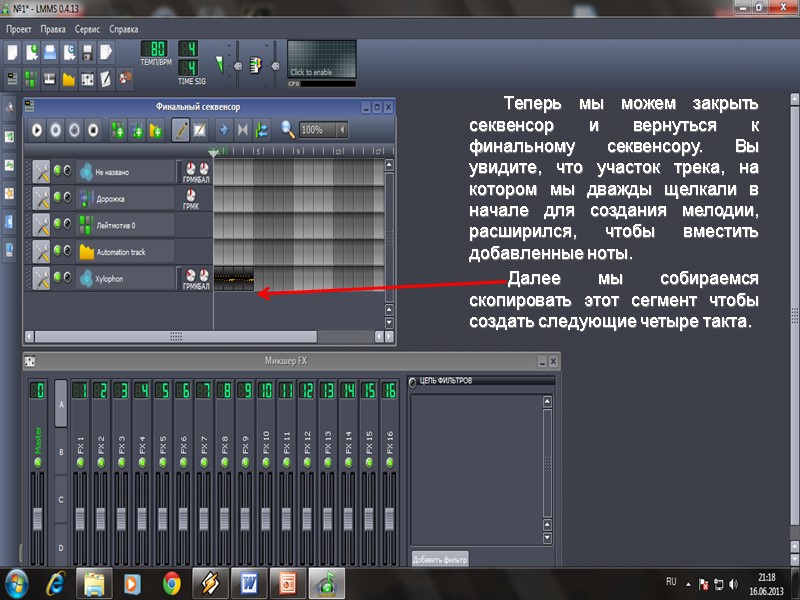Click Добавить фильтр button

coord(440,559)
